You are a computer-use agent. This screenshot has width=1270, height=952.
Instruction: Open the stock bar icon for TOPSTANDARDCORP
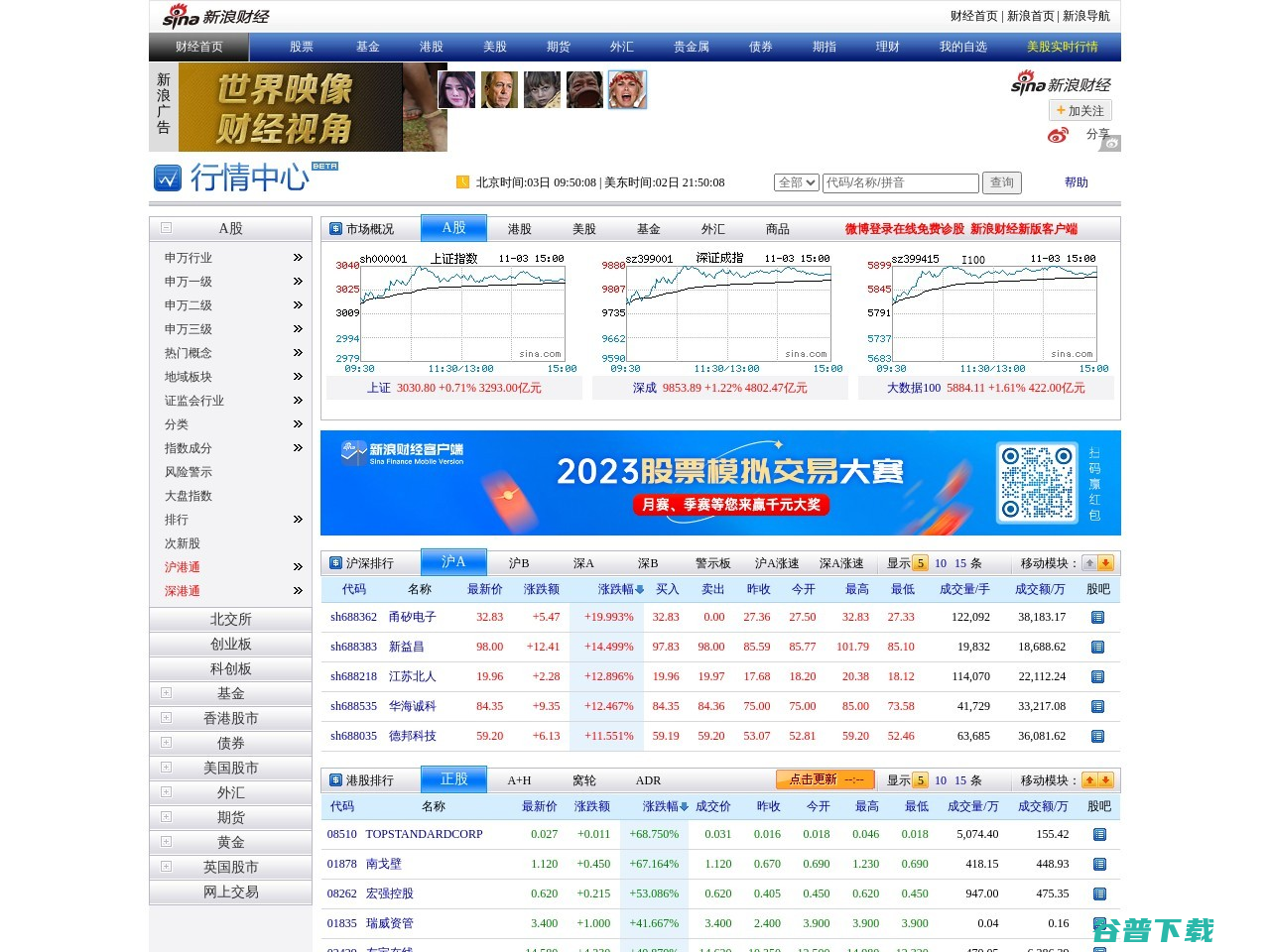(x=1099, y=834)
